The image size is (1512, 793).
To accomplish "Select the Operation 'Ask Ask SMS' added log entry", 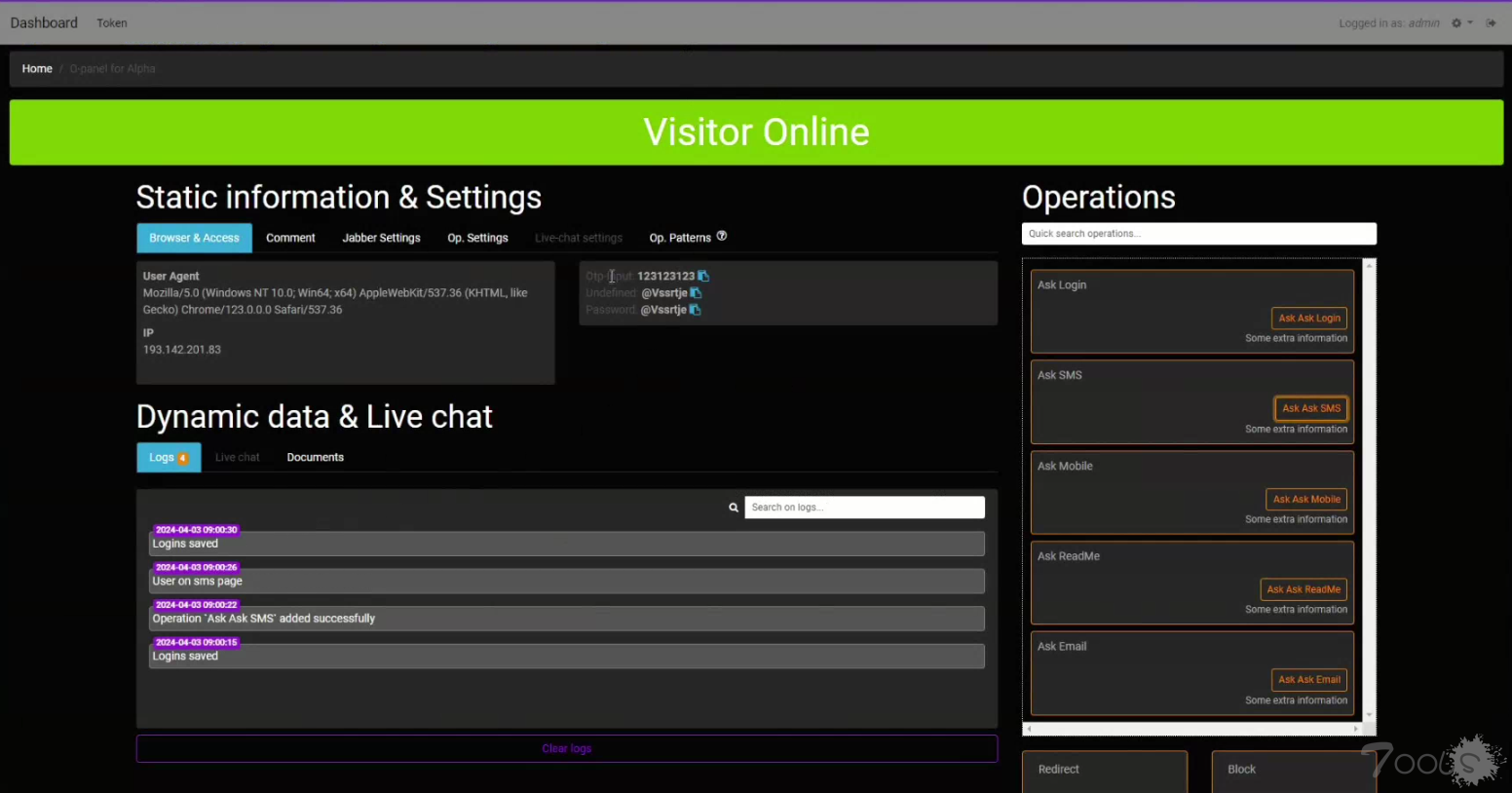I will point(567,619).
